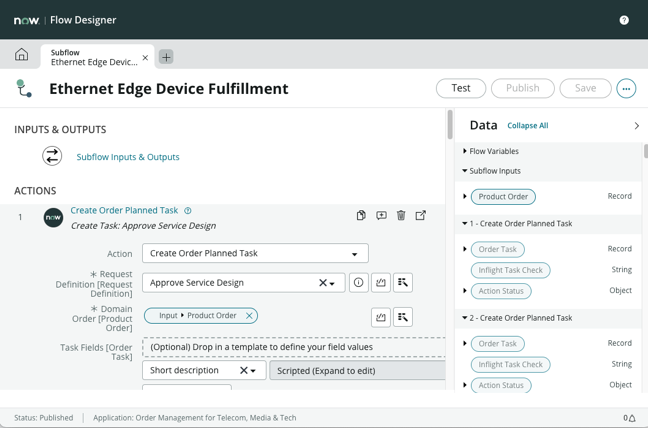
Task: Expand the Flow Variables section
Action: [465, 151]
